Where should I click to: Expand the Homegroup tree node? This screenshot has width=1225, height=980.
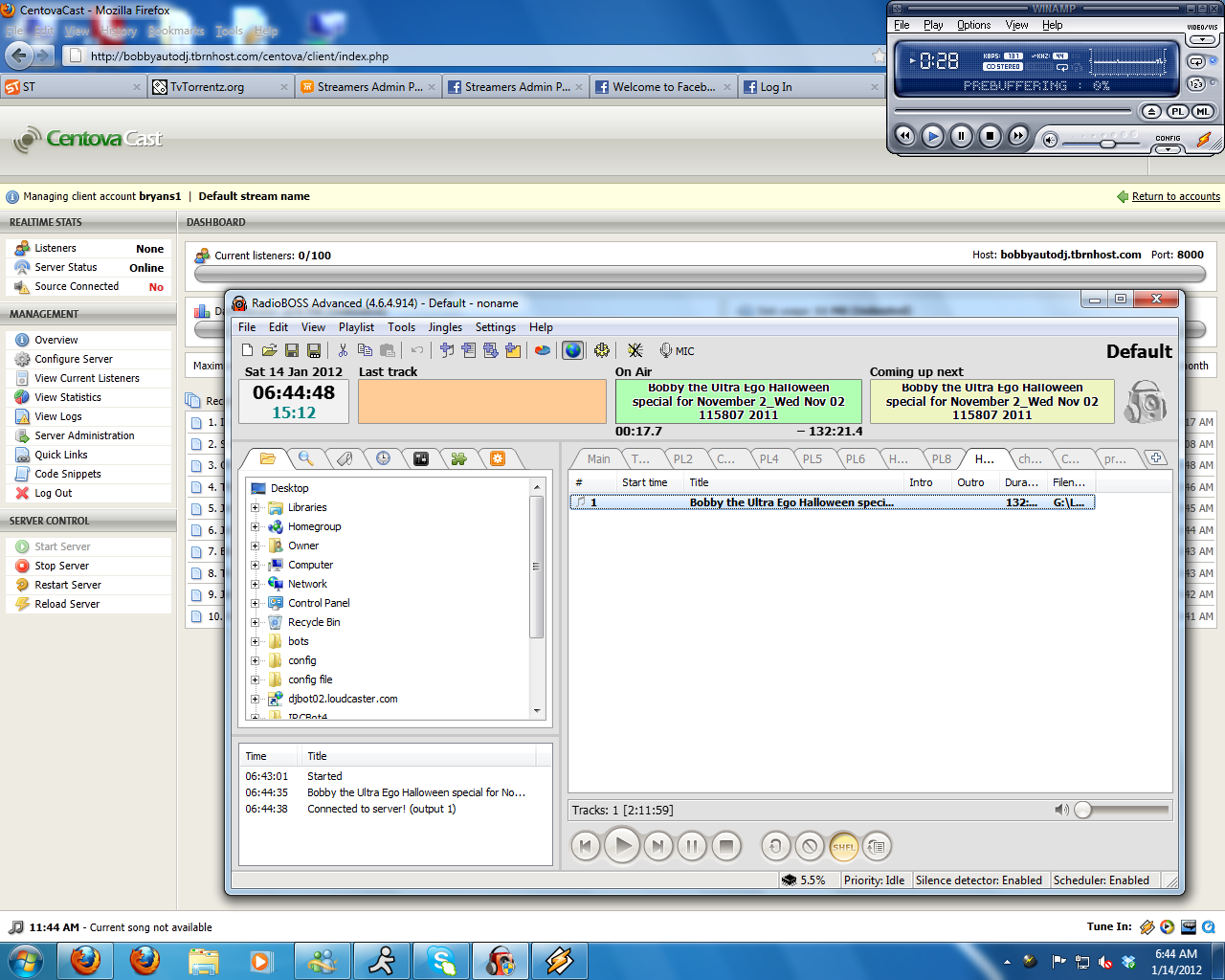pos(256,526)
